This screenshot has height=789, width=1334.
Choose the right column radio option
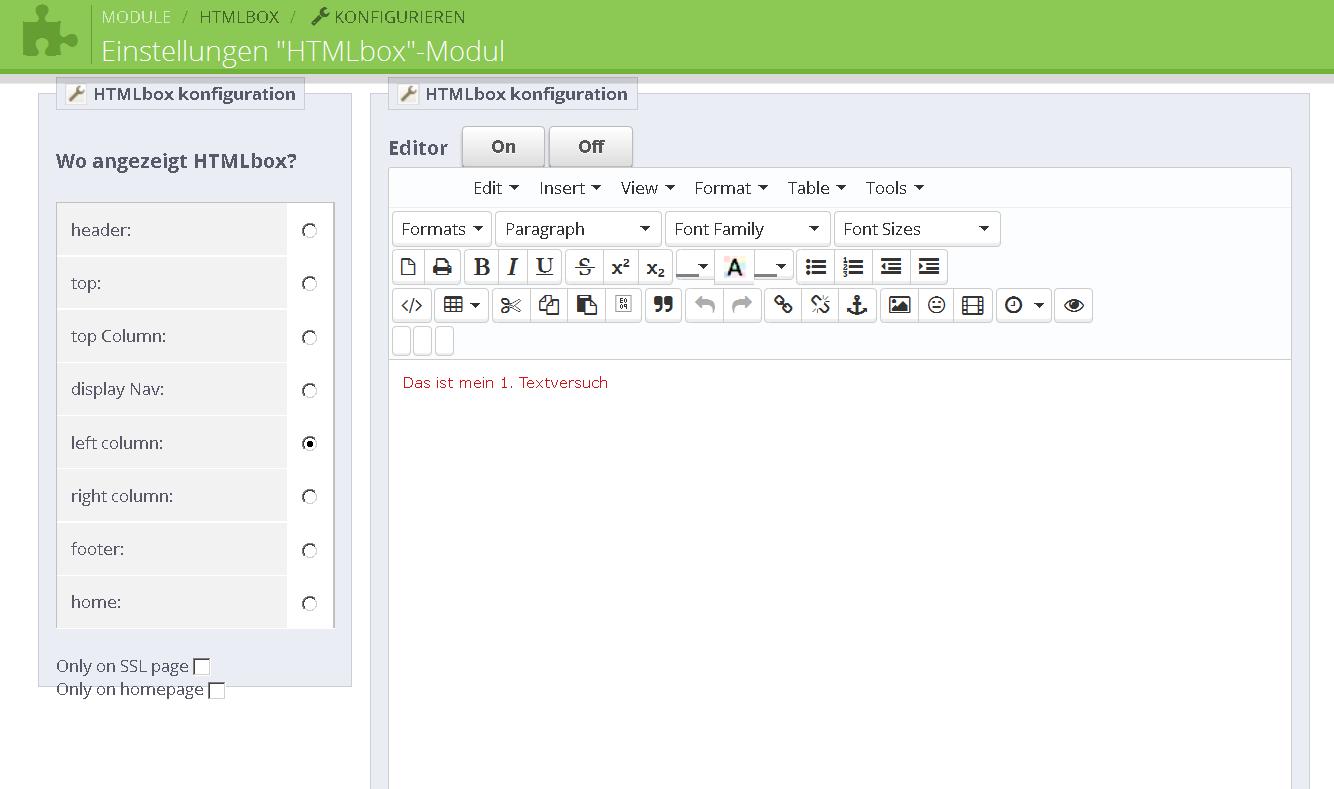(309, 497)
